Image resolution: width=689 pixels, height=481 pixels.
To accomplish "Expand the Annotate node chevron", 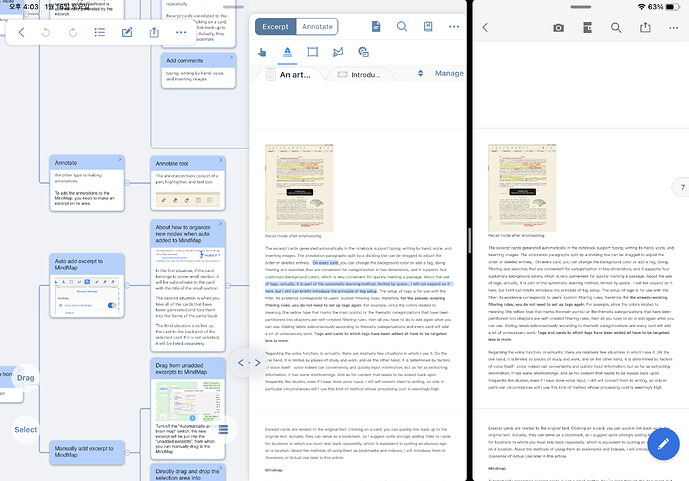I will click(120, 159).
